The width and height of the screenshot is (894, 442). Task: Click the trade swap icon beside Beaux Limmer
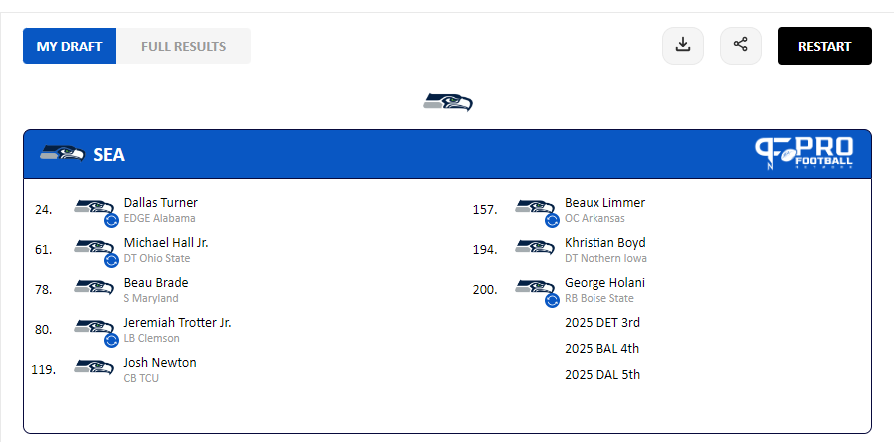point(552,220)
